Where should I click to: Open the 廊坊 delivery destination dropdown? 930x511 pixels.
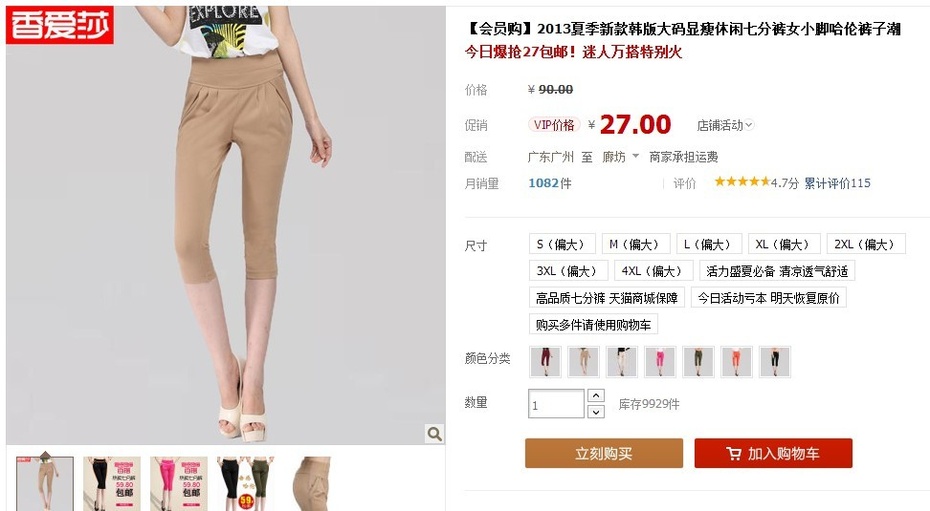[x=620, y=157]
